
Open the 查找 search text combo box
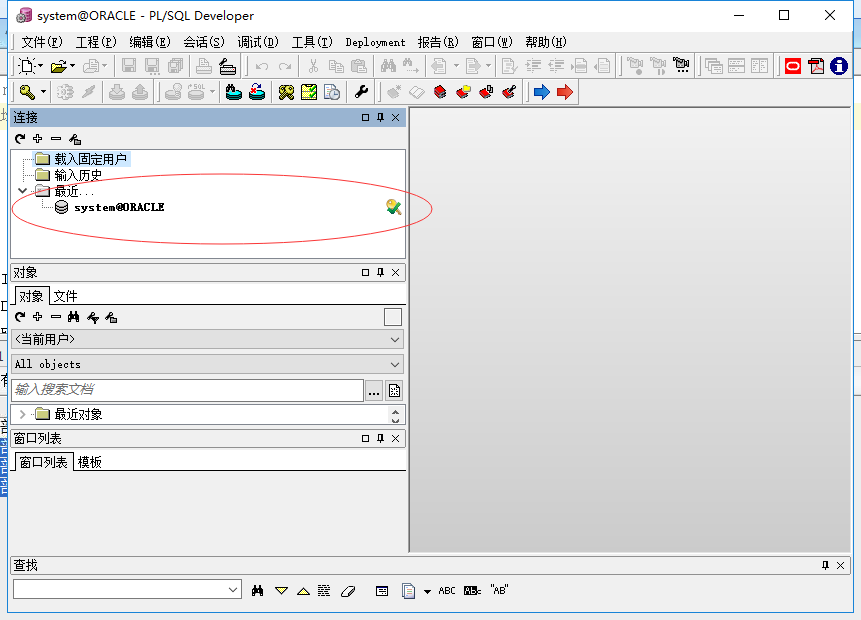coord(127,590)
